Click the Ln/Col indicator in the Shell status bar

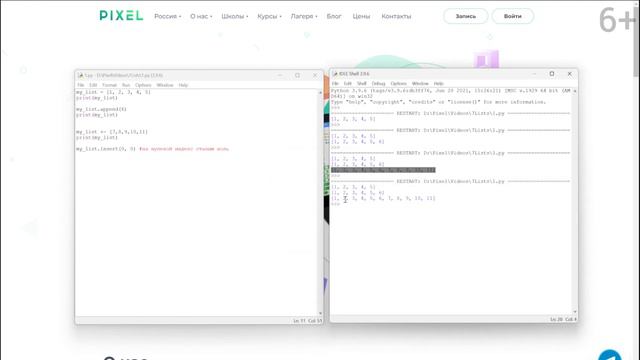point(563,319)
